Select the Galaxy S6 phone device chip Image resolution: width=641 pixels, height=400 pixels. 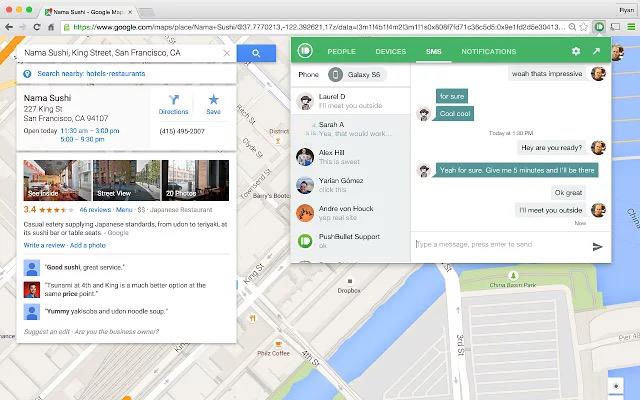pyautogui.click(x=357, y=74)
